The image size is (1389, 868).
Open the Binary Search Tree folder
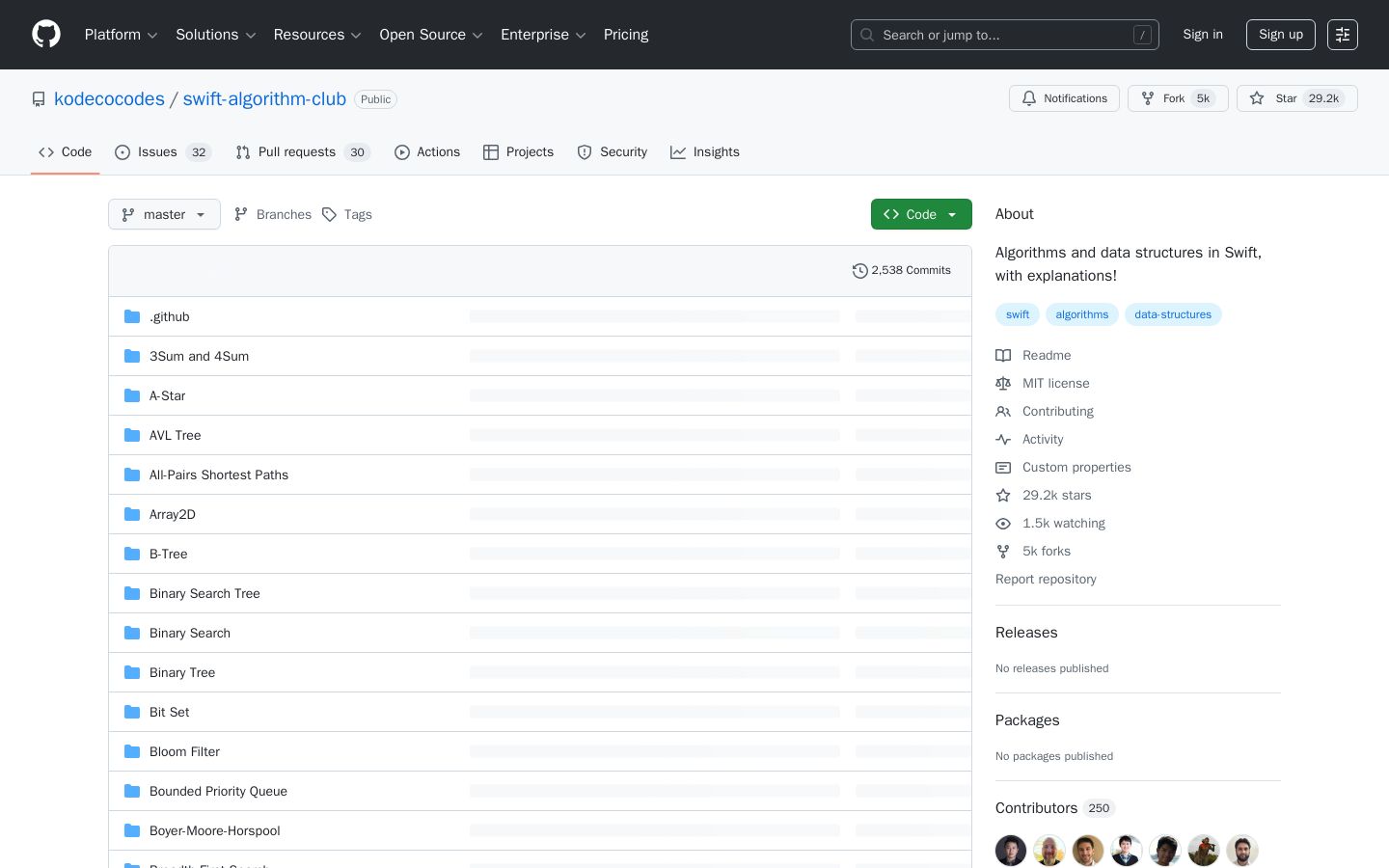(x=204, y=593)
